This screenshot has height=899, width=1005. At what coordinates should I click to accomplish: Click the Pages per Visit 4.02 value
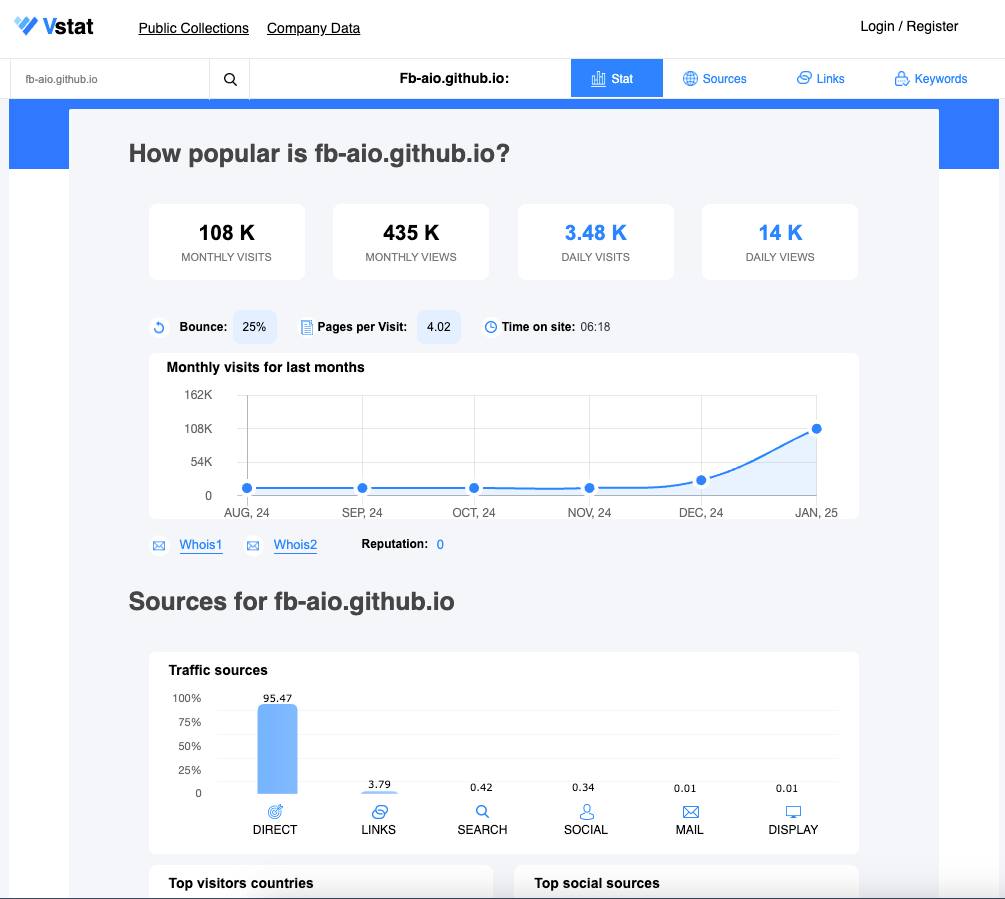[x=439, y=327]
